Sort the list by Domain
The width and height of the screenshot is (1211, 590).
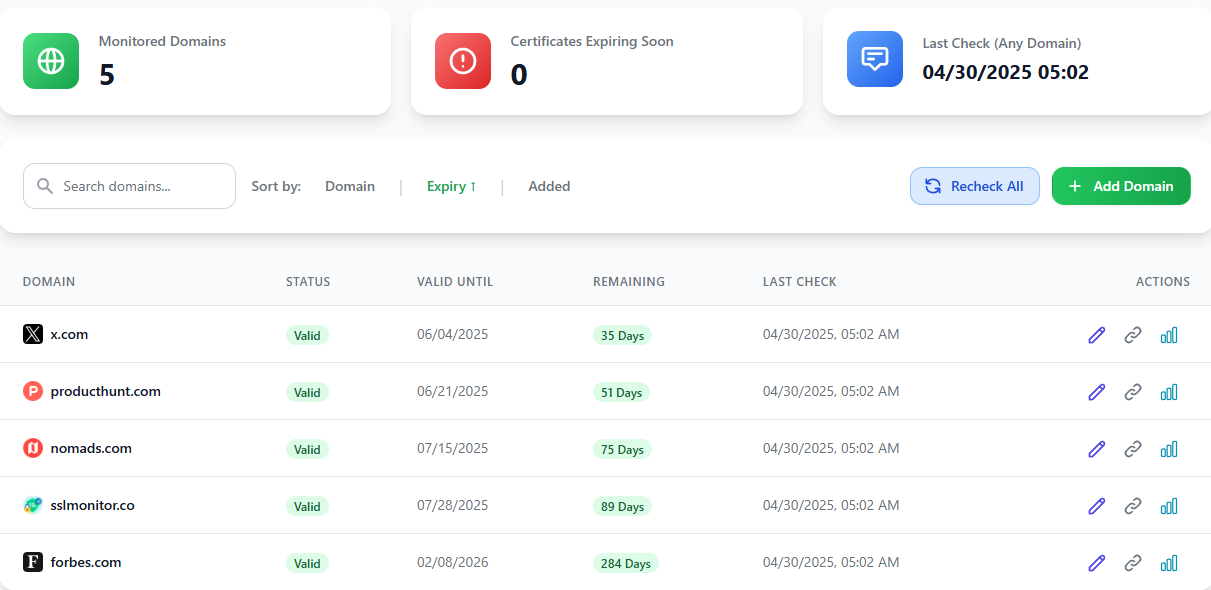tap(350, 186)
